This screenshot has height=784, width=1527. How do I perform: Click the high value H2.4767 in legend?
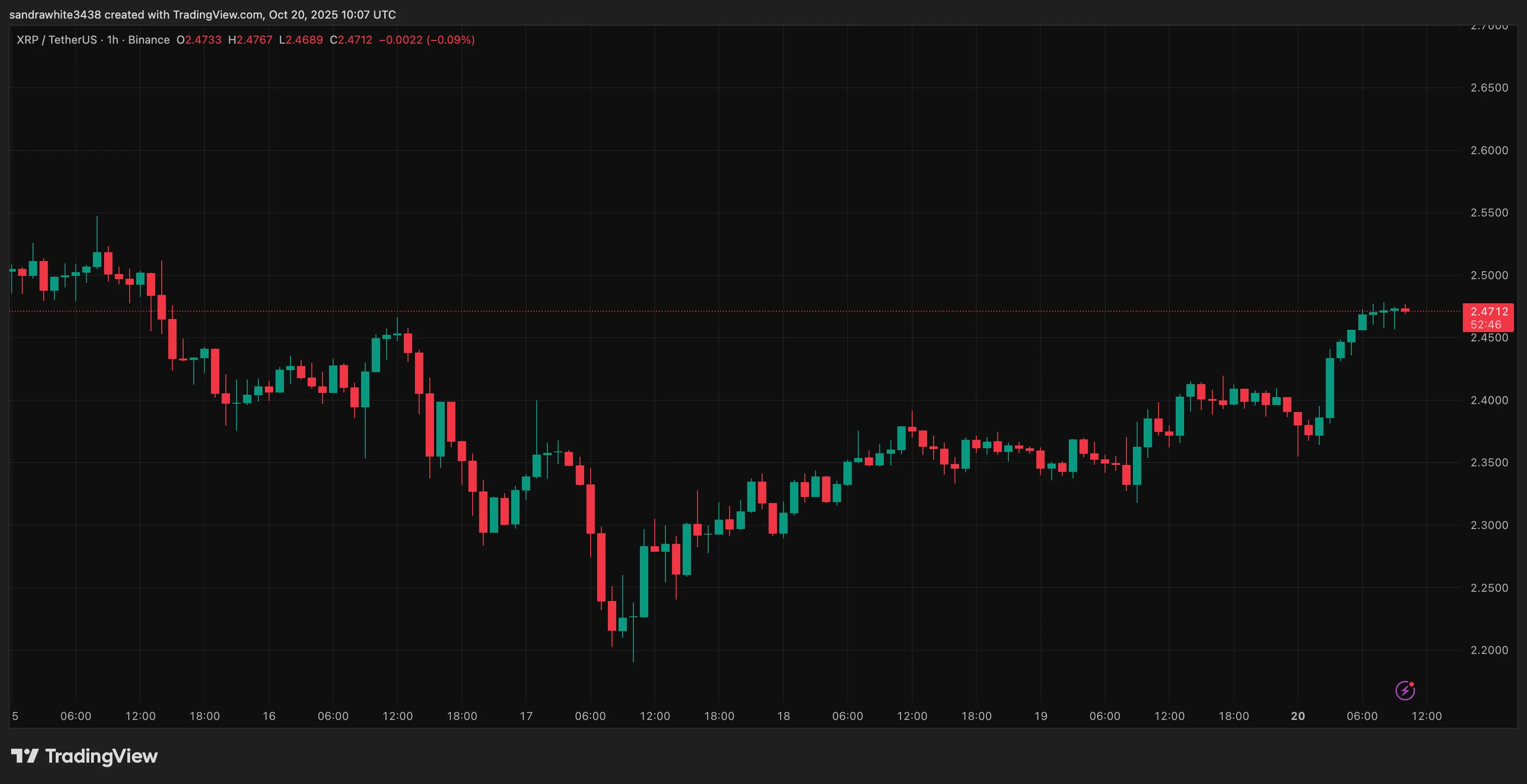coord(250,39)
